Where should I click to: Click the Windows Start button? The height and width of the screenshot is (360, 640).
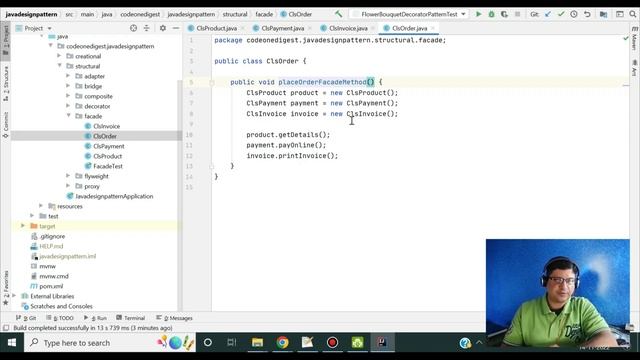[12, 342]
